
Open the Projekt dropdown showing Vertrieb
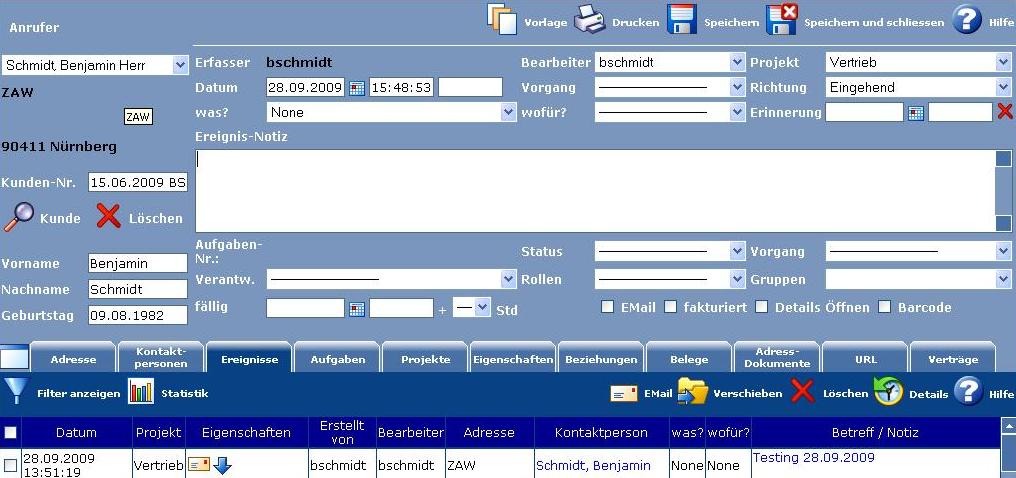[x=919, y=62]
